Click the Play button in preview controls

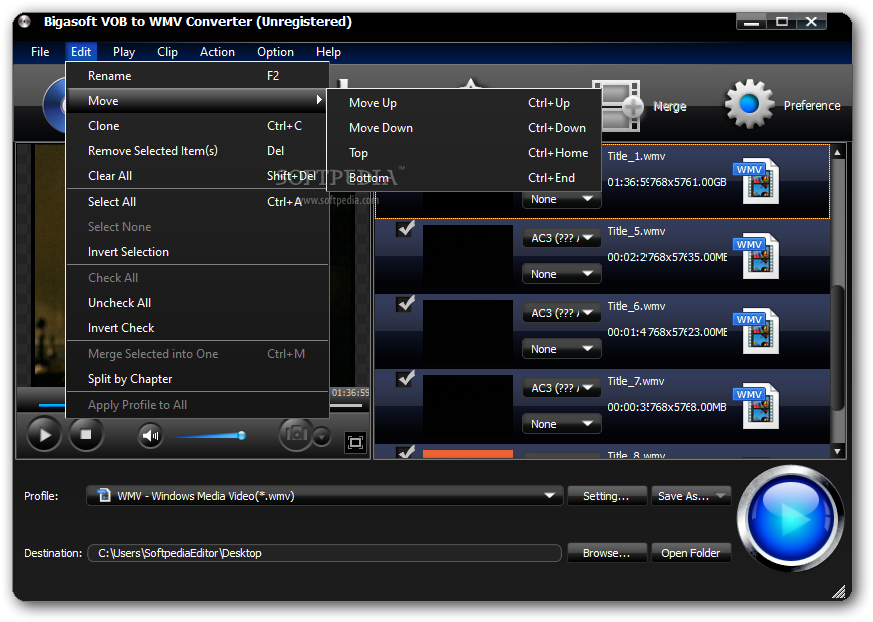coord(44,434)
